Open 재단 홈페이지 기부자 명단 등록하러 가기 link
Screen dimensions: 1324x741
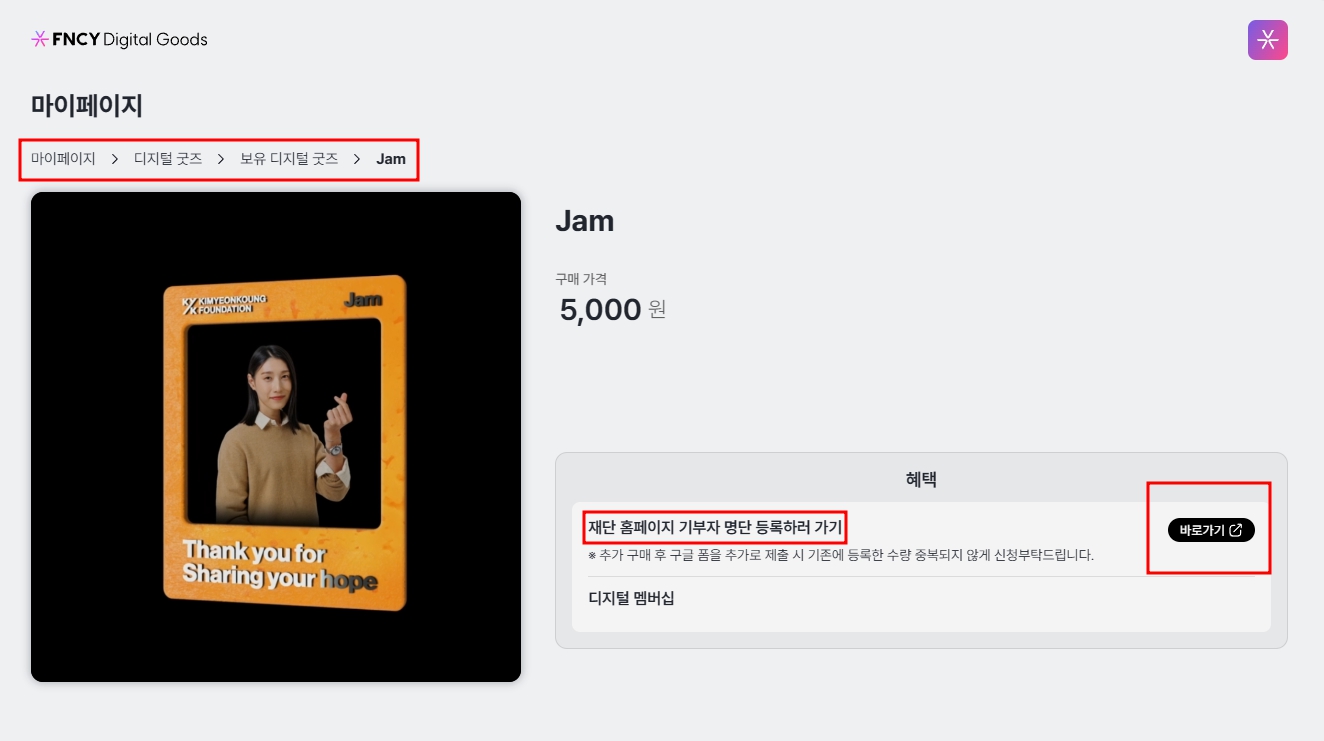point(716,527)
